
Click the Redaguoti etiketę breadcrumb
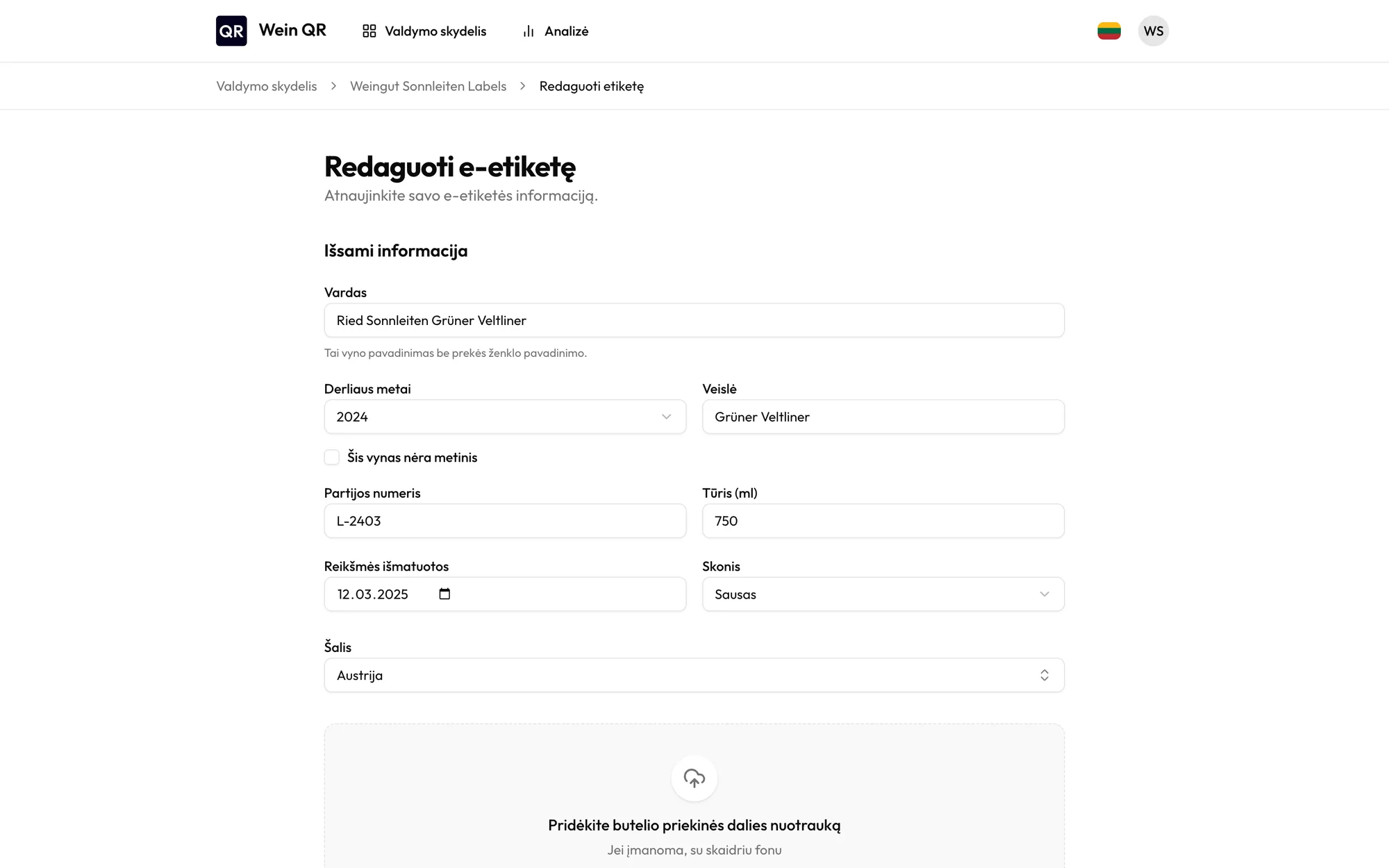point(592,86)
